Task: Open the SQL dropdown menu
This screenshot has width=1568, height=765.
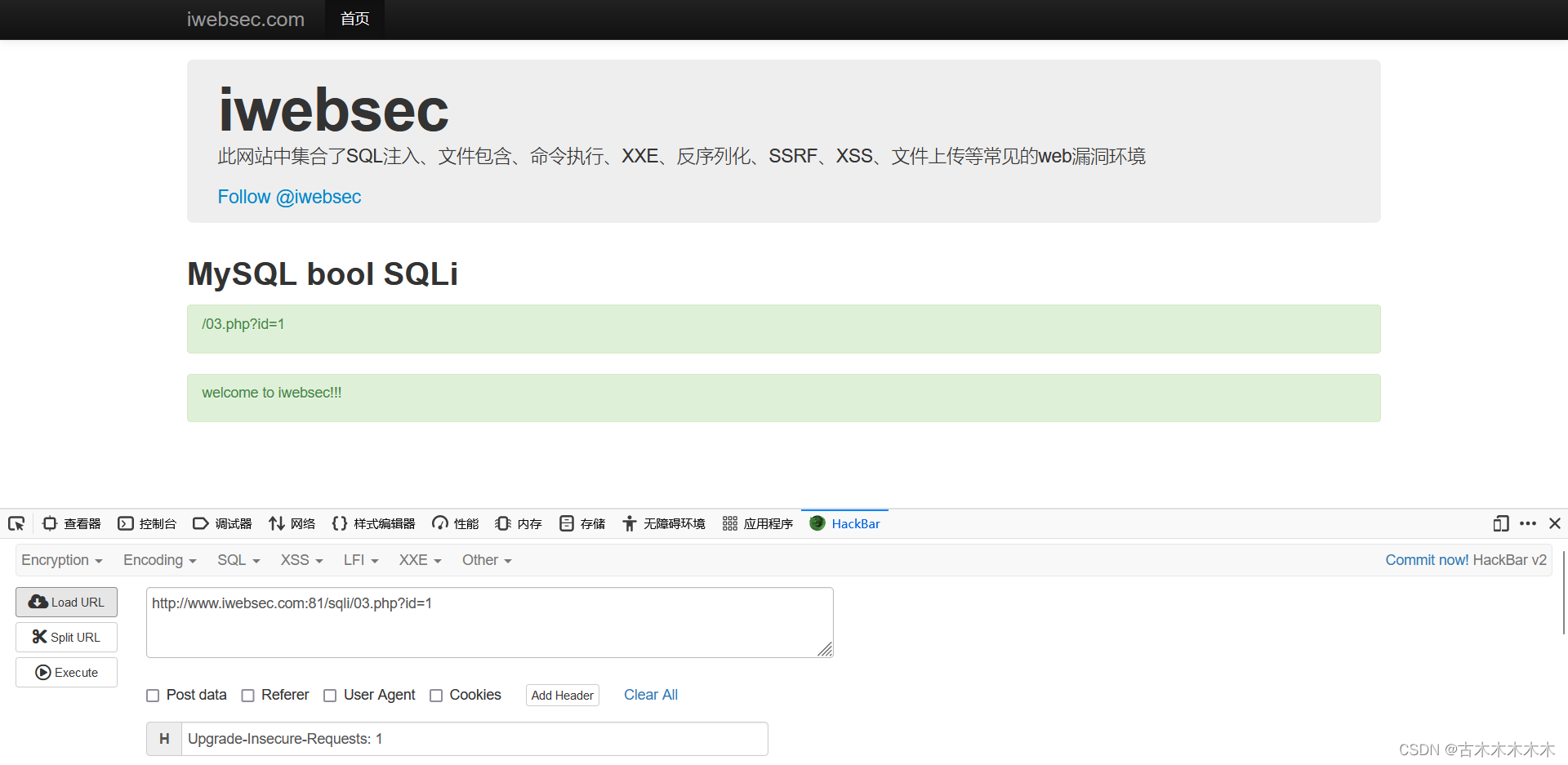Action: tap(237, 560)
